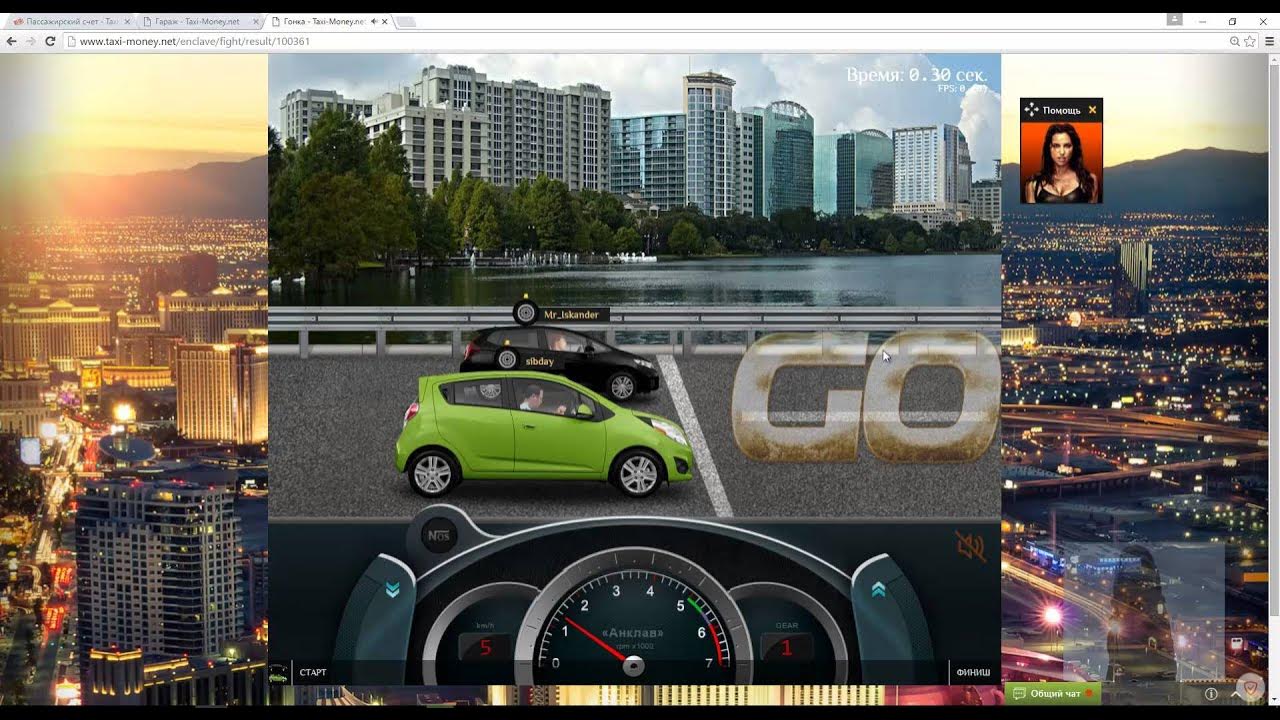Screen dimensions: 1280x720
Task: Go forward in browser history
Action: pos(31,41)
